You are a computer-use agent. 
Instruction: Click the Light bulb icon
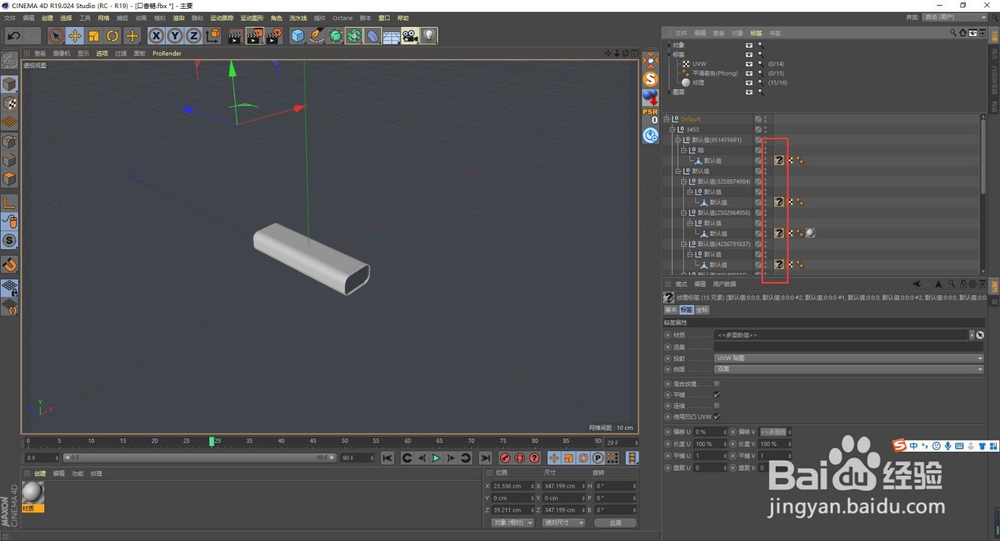coord(429,36)
